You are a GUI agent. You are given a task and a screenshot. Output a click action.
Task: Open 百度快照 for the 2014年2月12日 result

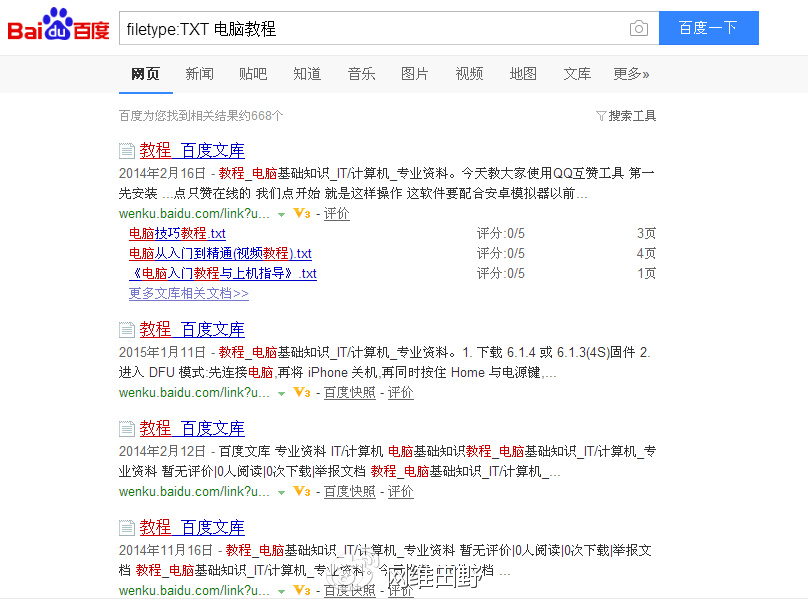point(349,491)
